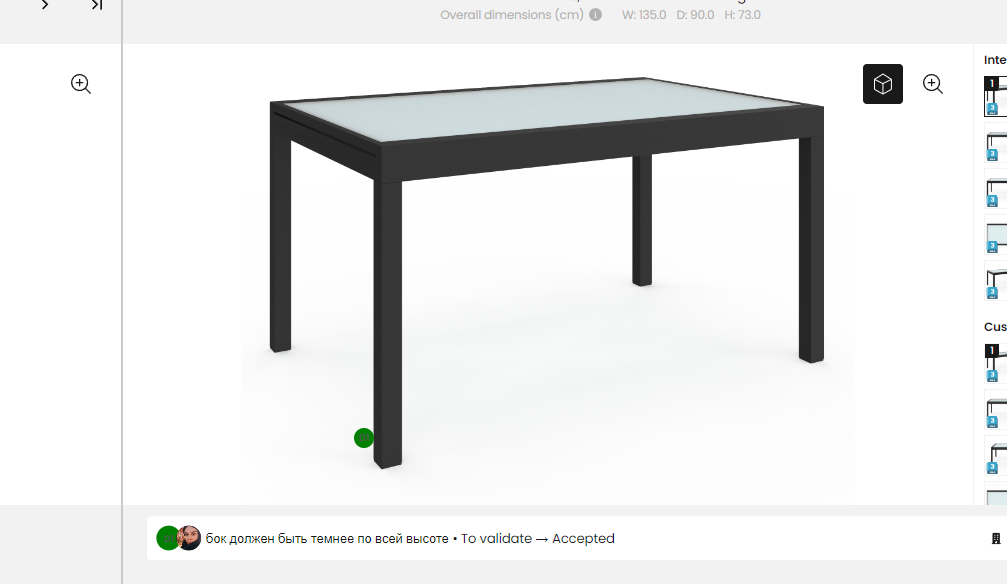Image resolution: width=1007 pixels, height=584 pixels.
Task: Select first thumbnail in the Cus… section
Action: (x=996, y=364)
